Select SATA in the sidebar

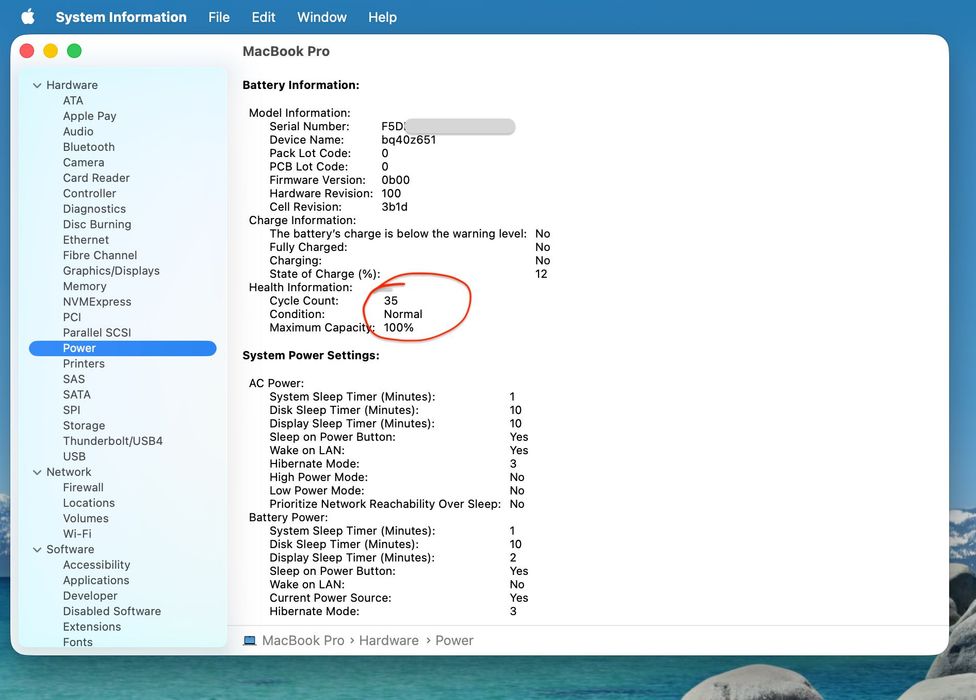77,394
